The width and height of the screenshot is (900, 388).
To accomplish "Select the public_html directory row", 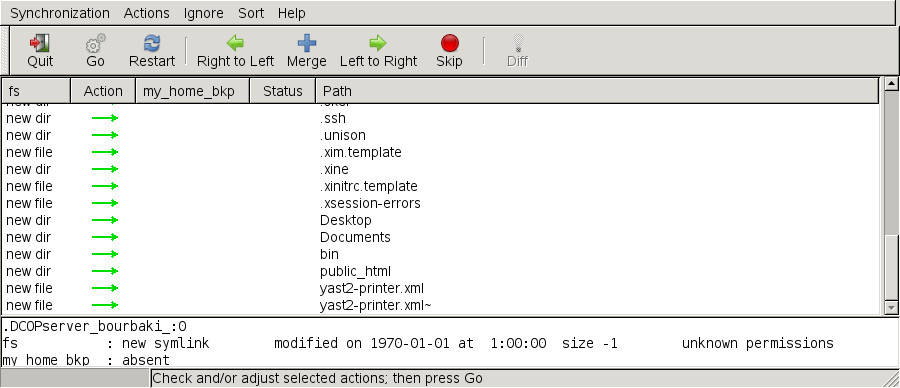I will (x=440, y=271).
